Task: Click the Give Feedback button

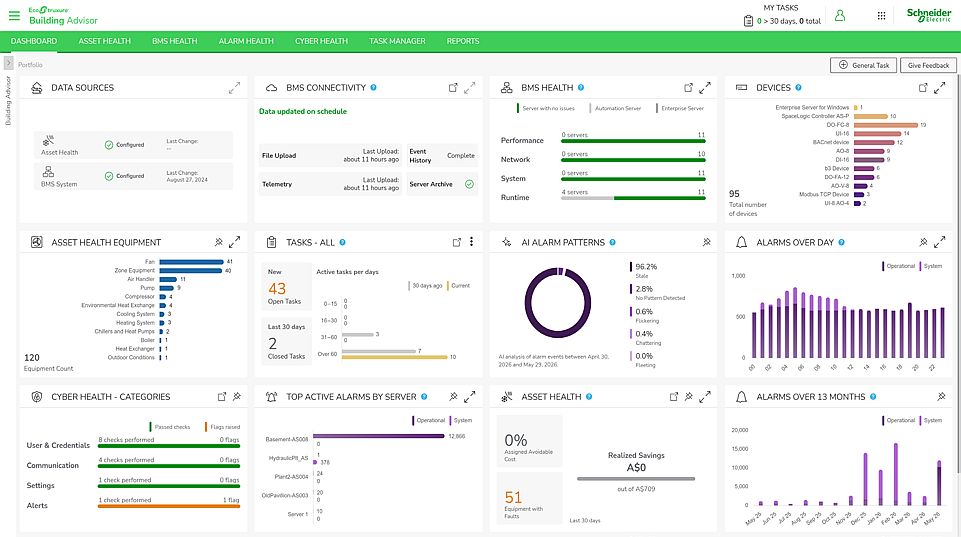Action: click(x=929, y=65)
